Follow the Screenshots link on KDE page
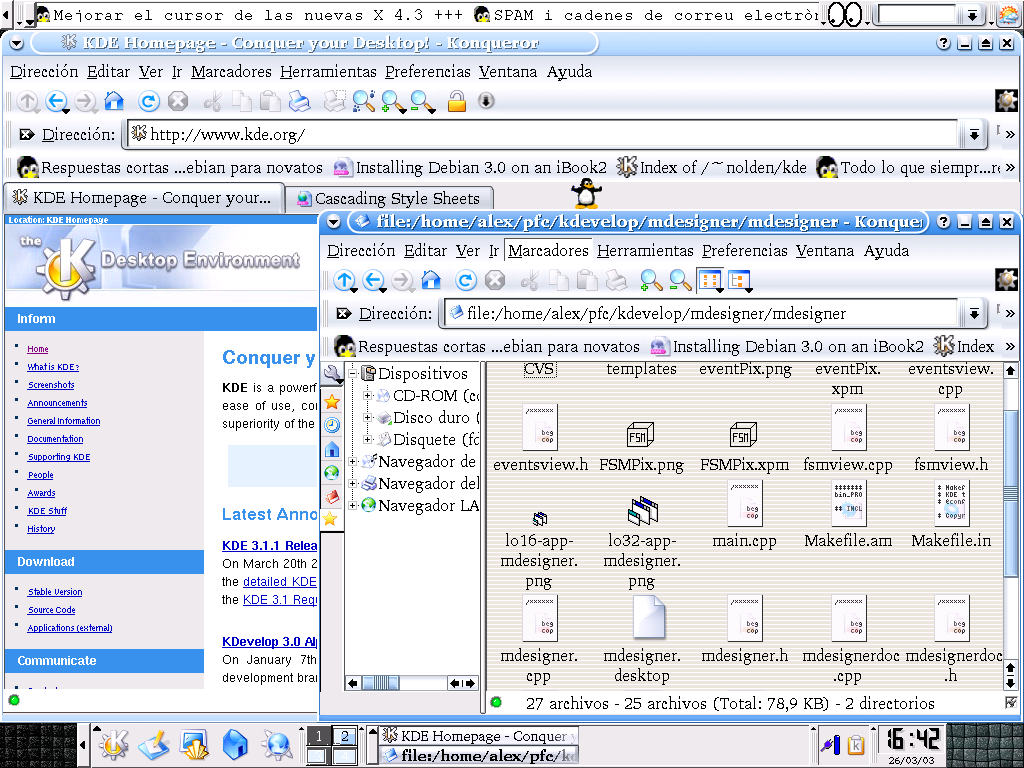The height and width of the screenshot is (768, 1024). pyautogui.click(x=51, y=385)
